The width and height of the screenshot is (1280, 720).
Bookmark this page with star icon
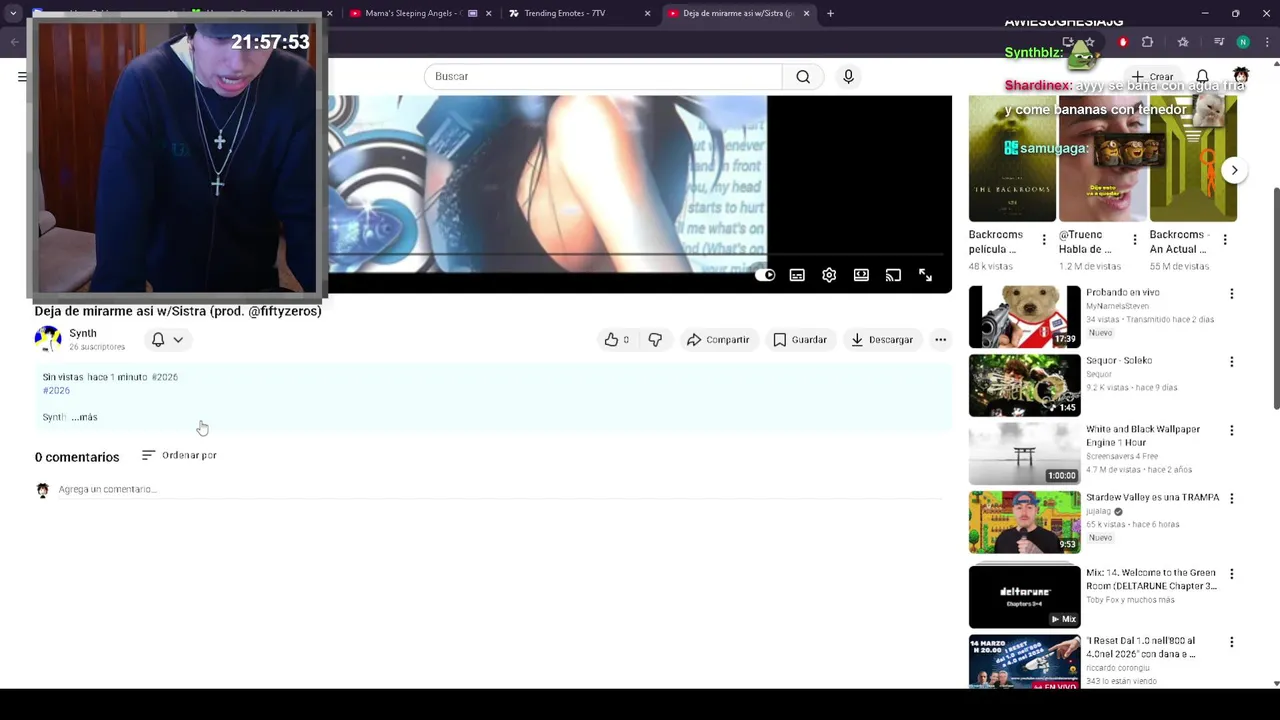(1089, 42)
